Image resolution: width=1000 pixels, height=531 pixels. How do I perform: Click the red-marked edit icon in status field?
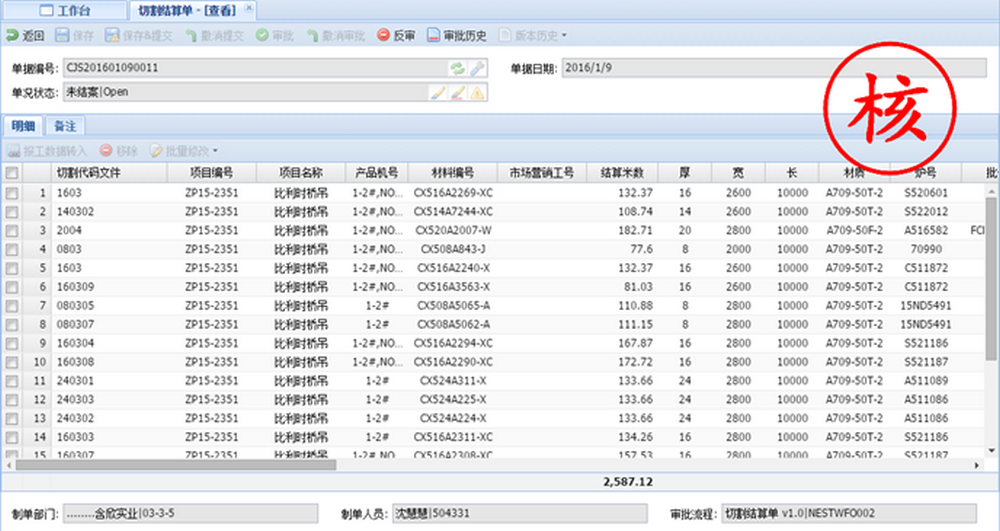tap(457, 93)
